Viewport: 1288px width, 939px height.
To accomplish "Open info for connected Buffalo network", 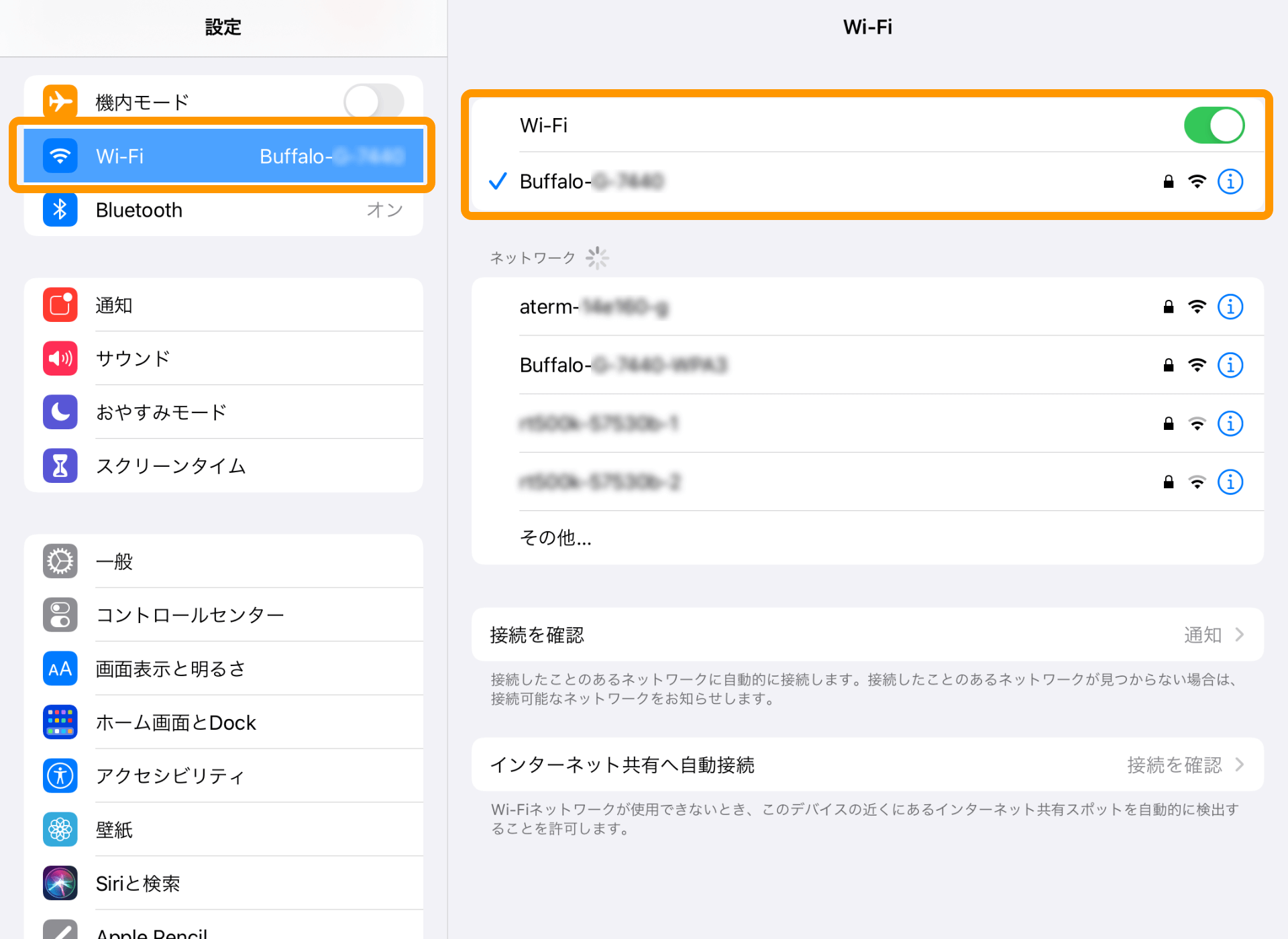I will point(1230,181).
